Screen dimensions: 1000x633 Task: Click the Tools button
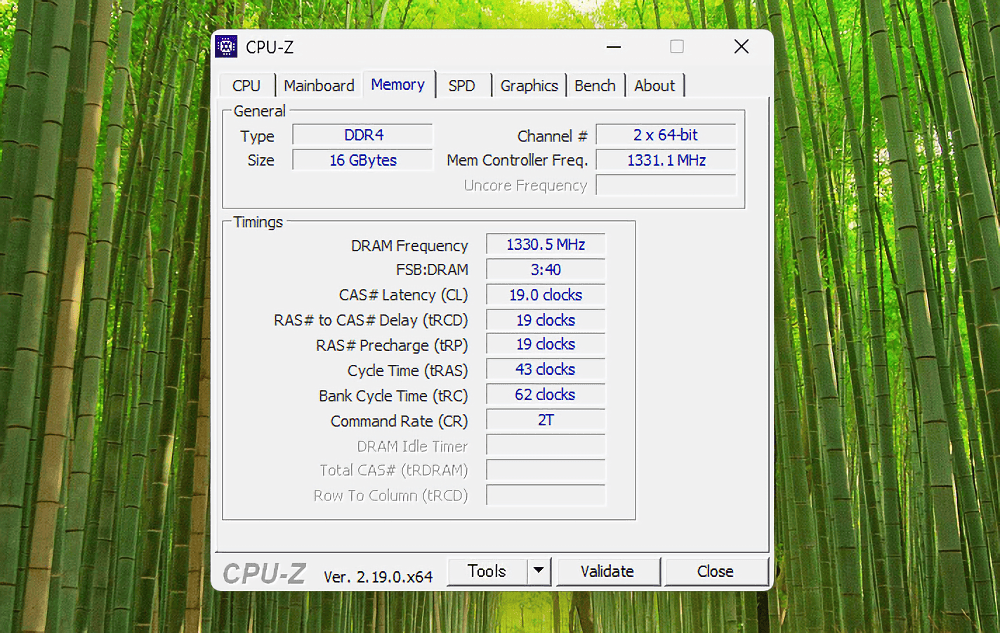[489, 571]
